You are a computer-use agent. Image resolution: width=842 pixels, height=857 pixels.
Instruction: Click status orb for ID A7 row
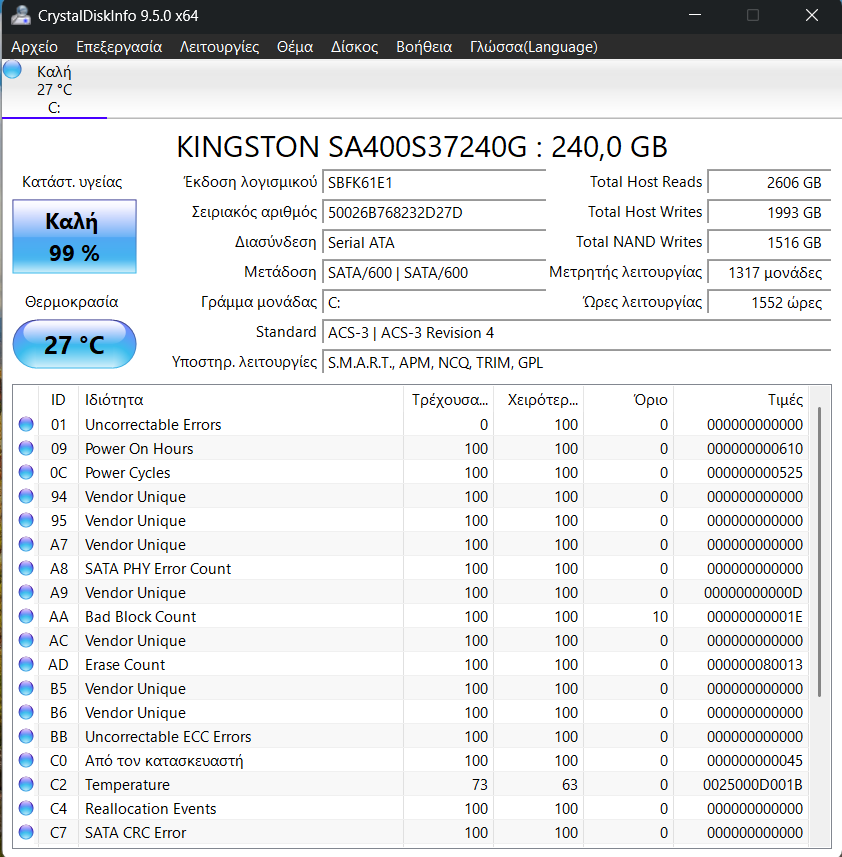26,544
